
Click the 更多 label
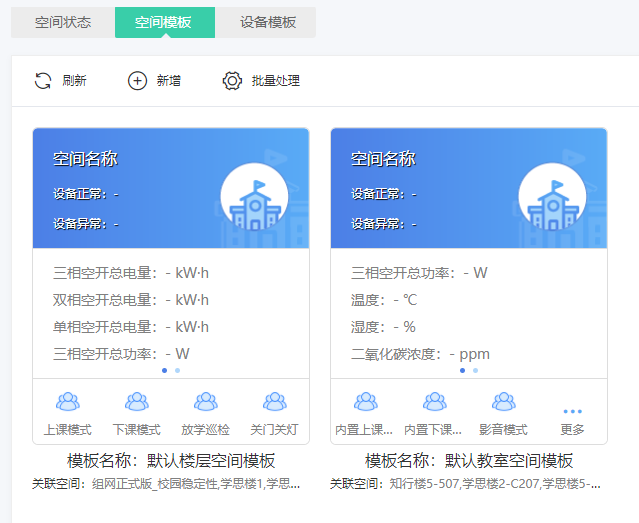click(x=573, y=430)
